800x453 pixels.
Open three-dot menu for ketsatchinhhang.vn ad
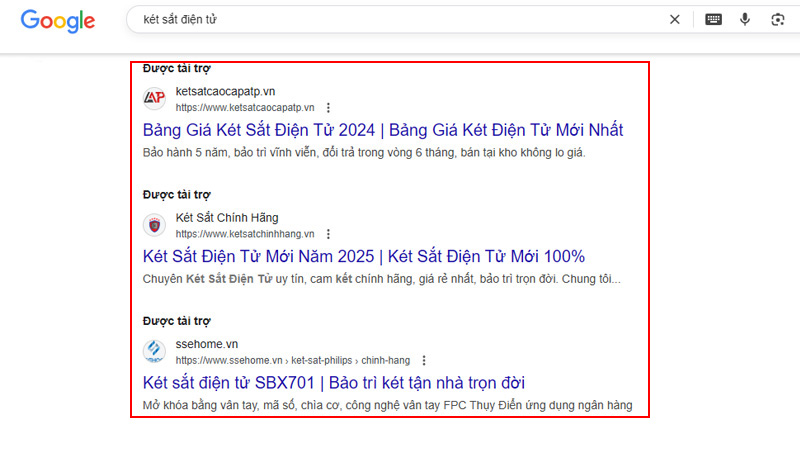pyautogui.click(x=327, y=233)
